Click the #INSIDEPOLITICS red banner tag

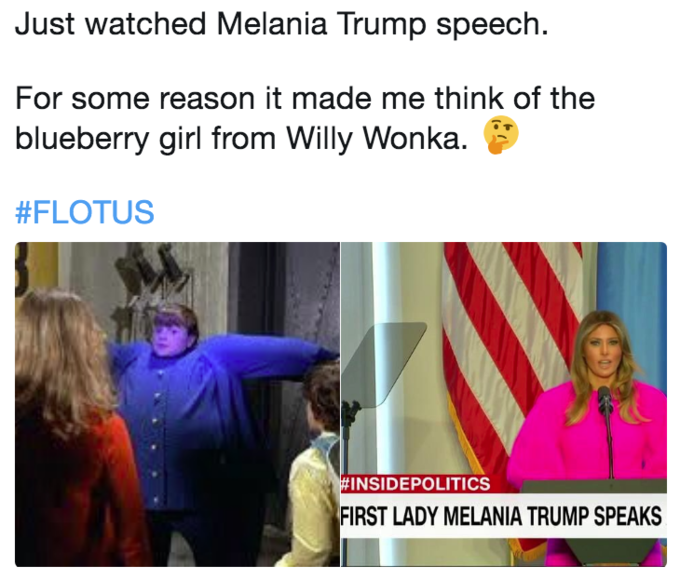tap(416, 484)
